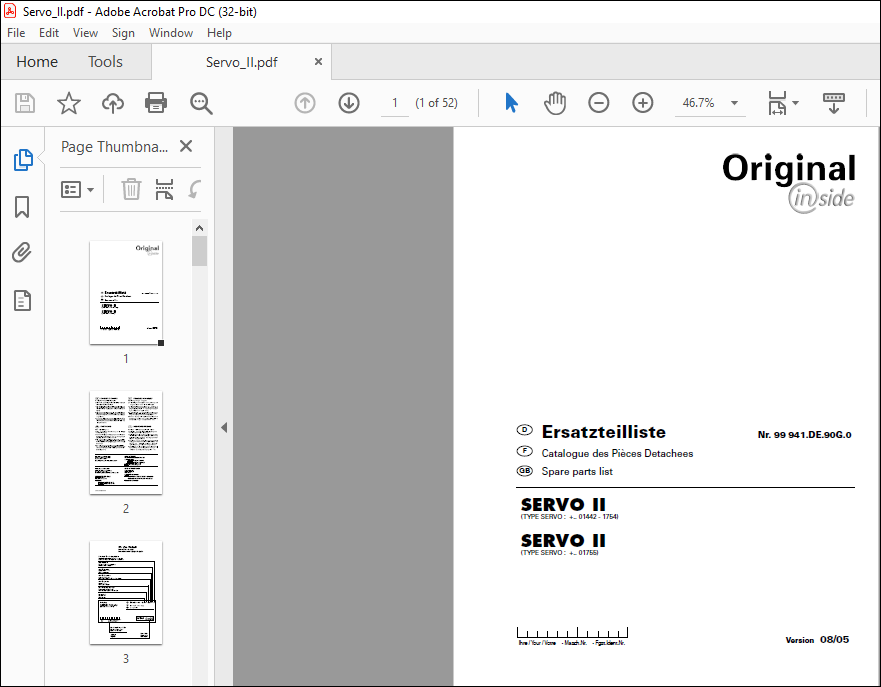Click the cloud upload share icon
This screenshot has height=687, width=881.
[x=112, y=103]
